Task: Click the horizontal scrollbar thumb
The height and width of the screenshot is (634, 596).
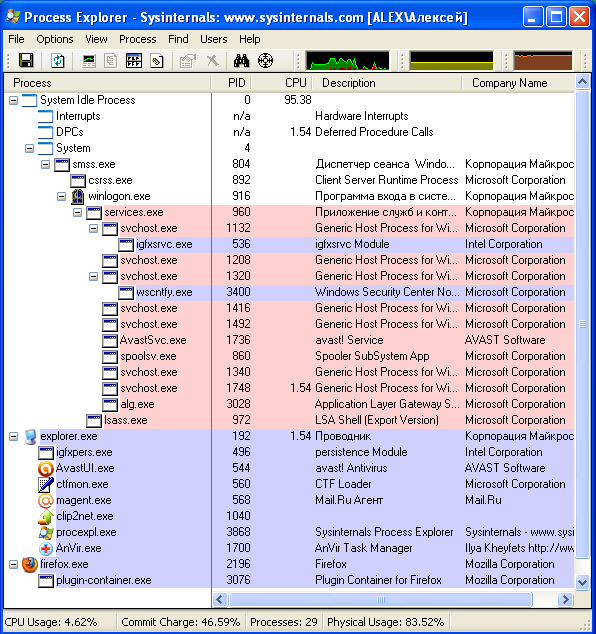Action: [x=380, y=599]
